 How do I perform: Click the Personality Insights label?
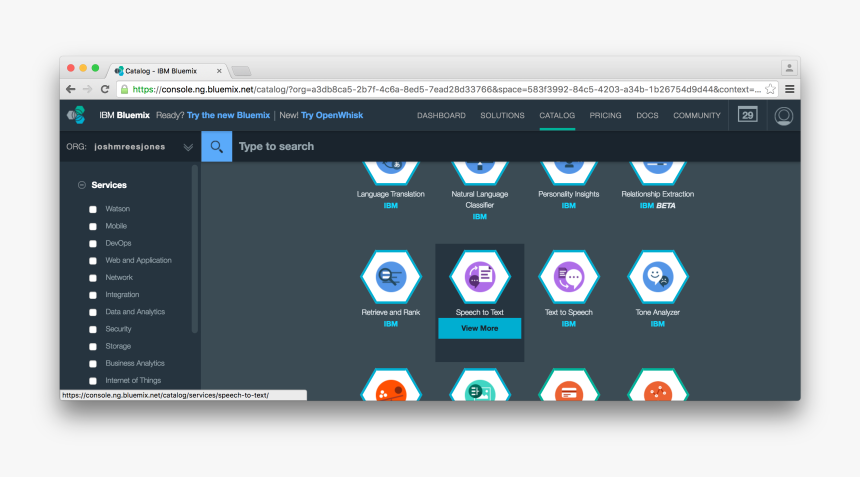tap(569, 194)
